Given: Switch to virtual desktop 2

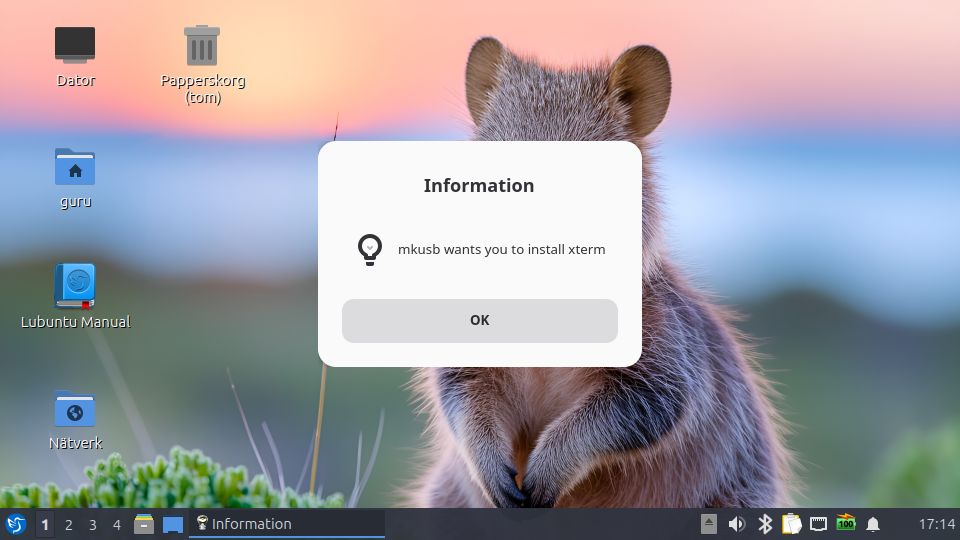Looking at the screenshot, I should coord(69,524).
